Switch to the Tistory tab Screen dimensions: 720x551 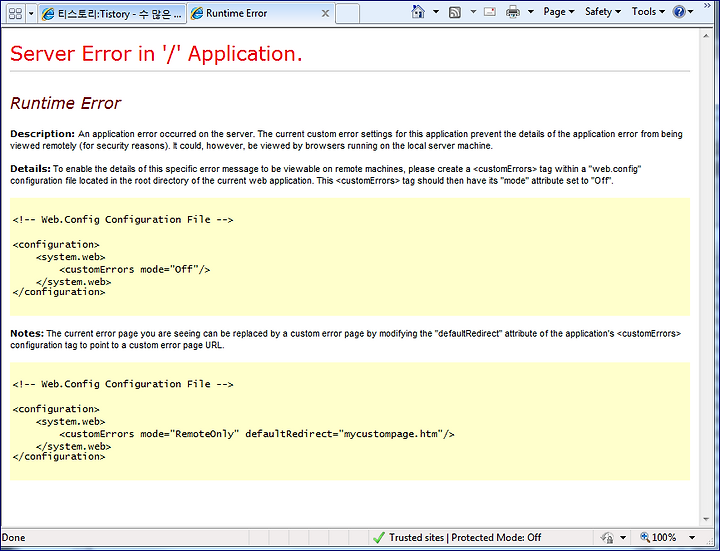tap(112, 14)
